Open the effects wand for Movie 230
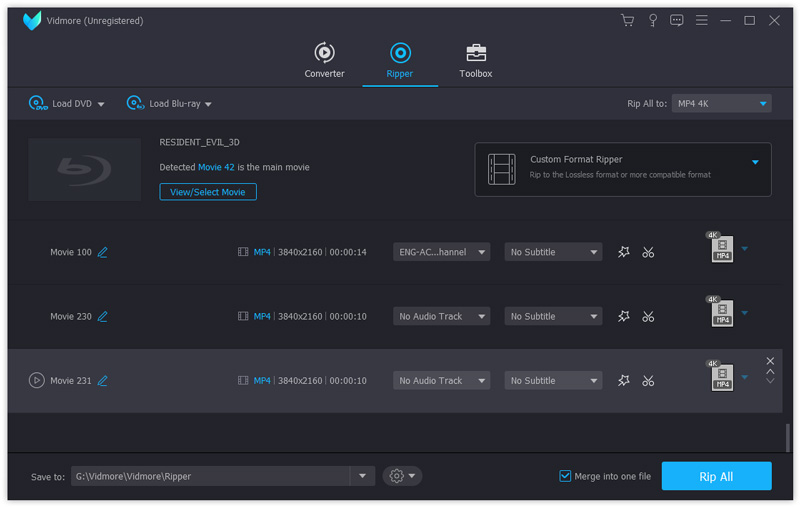 (624, 317)
